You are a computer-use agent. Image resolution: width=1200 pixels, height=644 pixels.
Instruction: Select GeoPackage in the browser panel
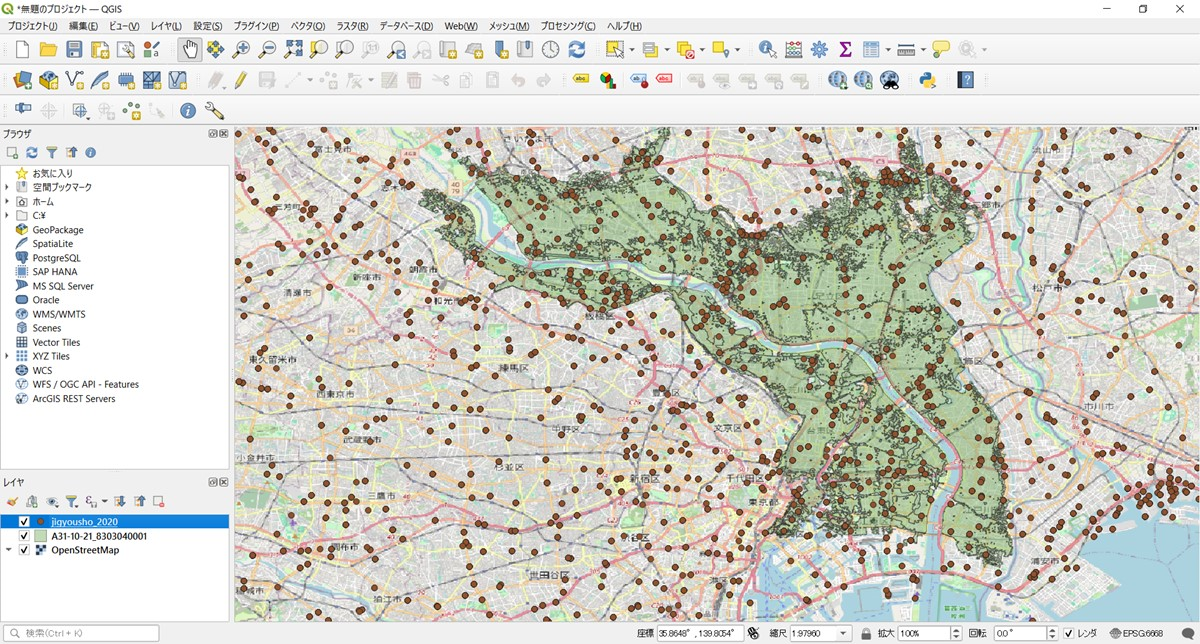point(58,230)
